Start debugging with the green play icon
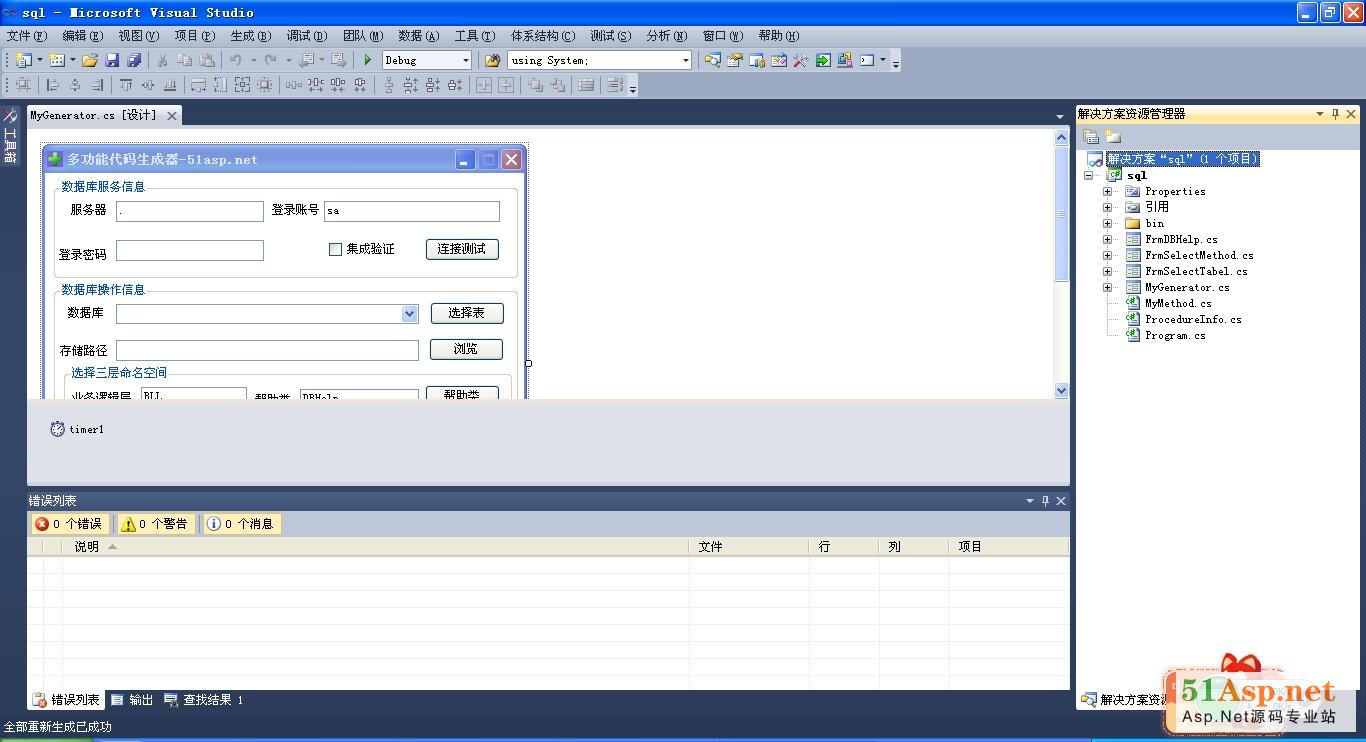The image size is (1366, 742). point(368,60)
